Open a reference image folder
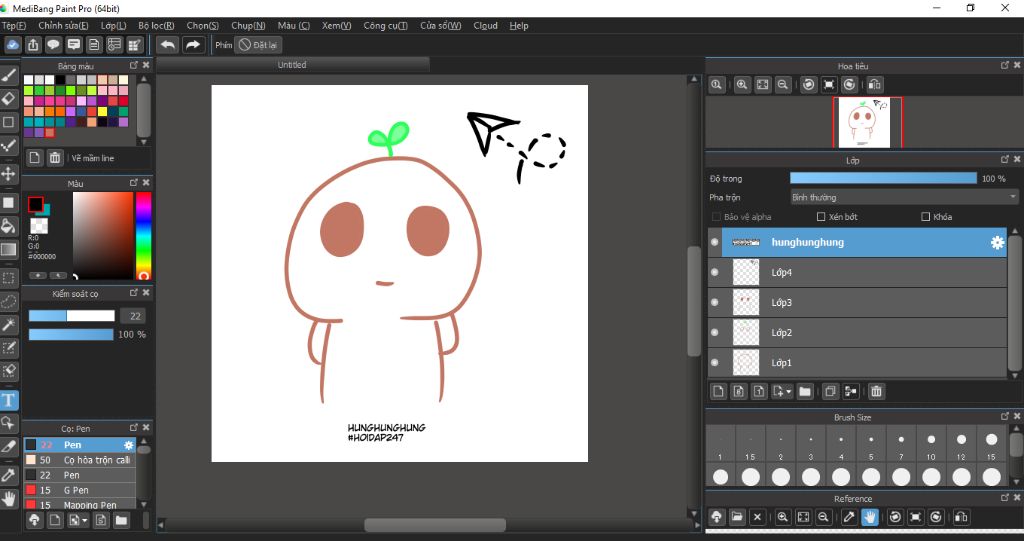 737,517
